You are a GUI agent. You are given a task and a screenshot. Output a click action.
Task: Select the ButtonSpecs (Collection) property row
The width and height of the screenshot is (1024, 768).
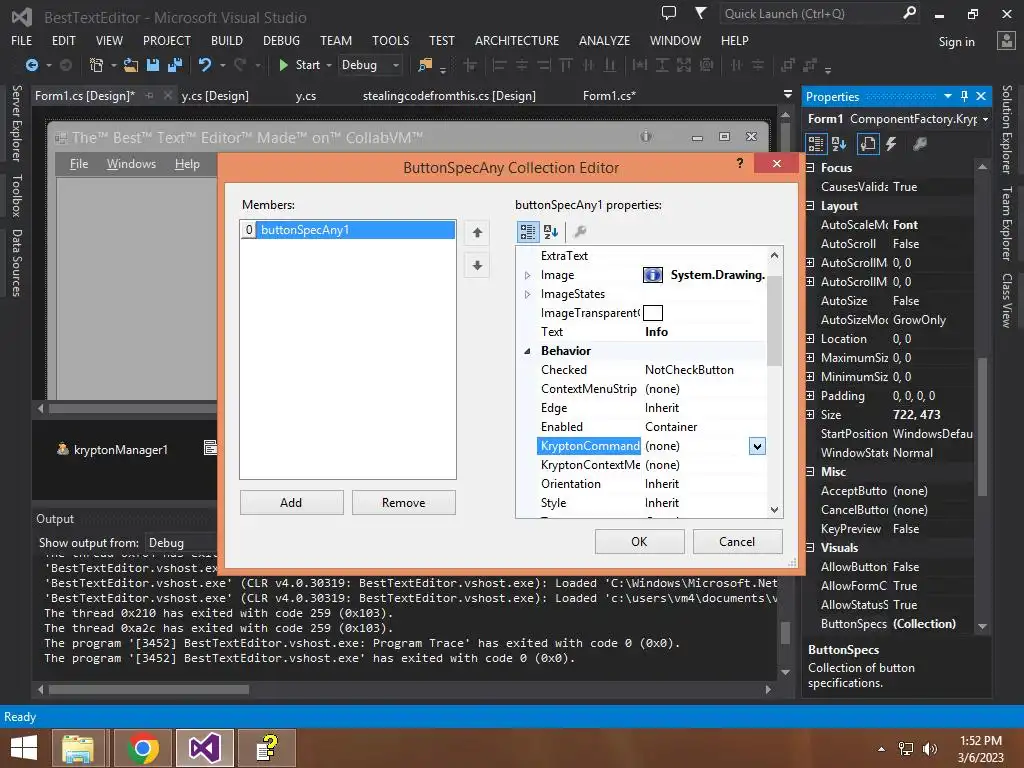click(891, 624)
